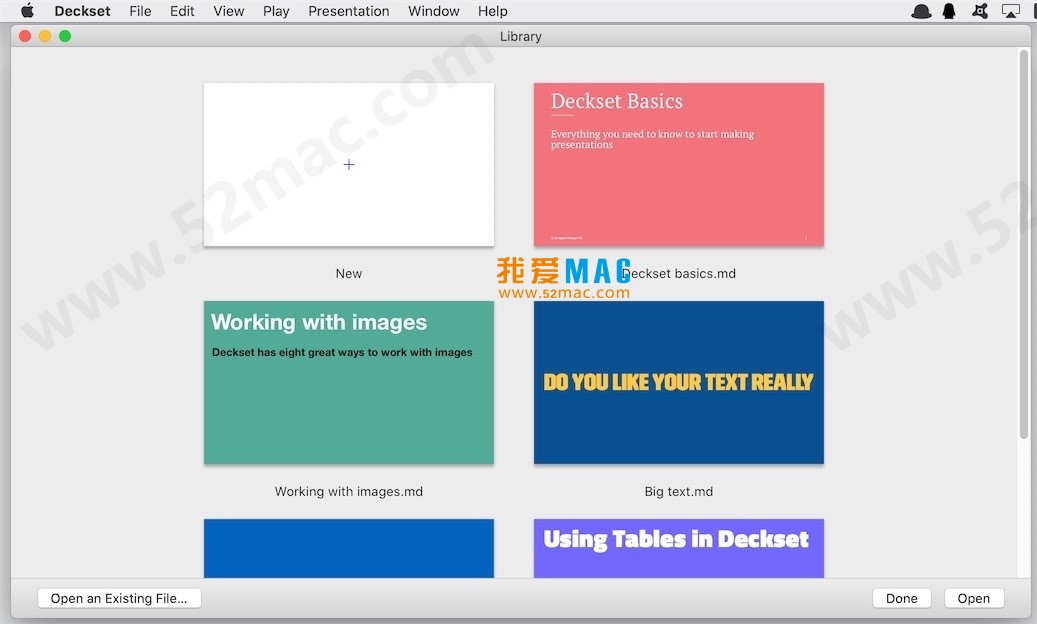This screenshot has width=1037, height=624.
Task: Select the Using Tables in Deckset thumbnail
Action: [679, 549]
